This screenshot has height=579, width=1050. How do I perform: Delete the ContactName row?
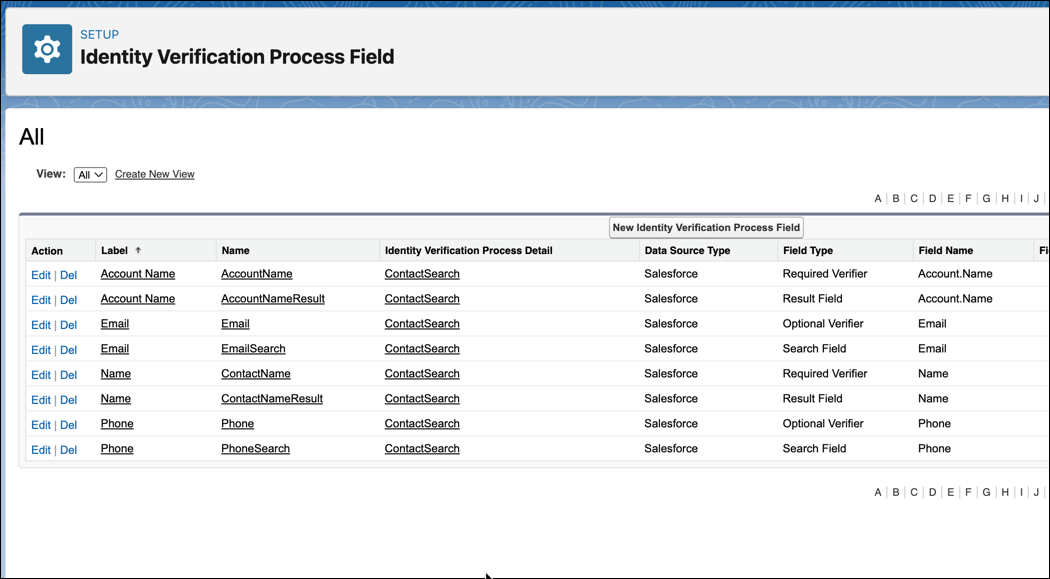coord(68,374)
